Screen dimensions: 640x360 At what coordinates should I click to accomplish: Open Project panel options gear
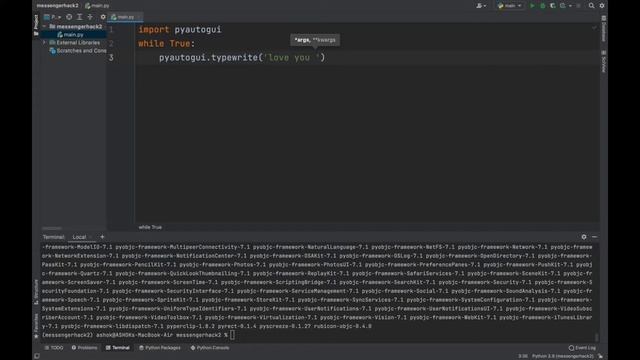click(x=103, y=17)
